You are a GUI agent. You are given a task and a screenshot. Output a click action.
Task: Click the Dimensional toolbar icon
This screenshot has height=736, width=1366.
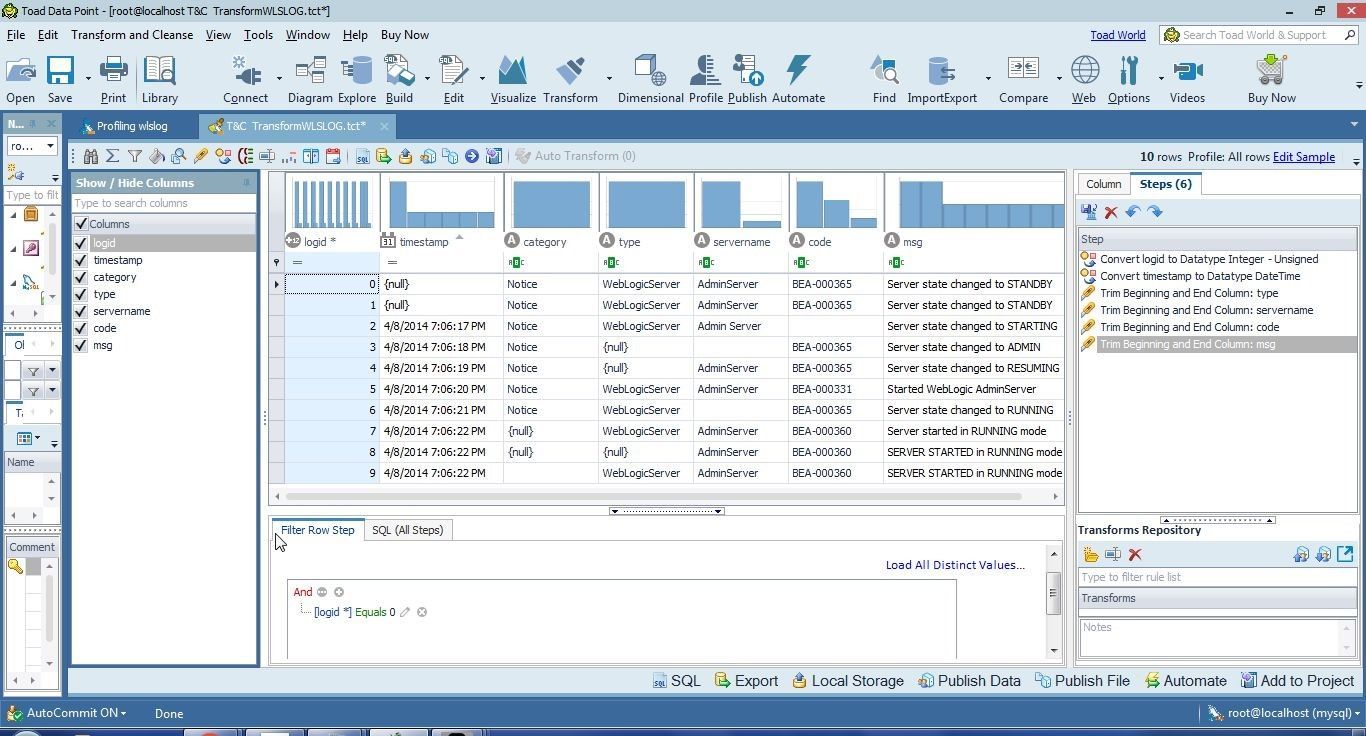tap(650, 79)
